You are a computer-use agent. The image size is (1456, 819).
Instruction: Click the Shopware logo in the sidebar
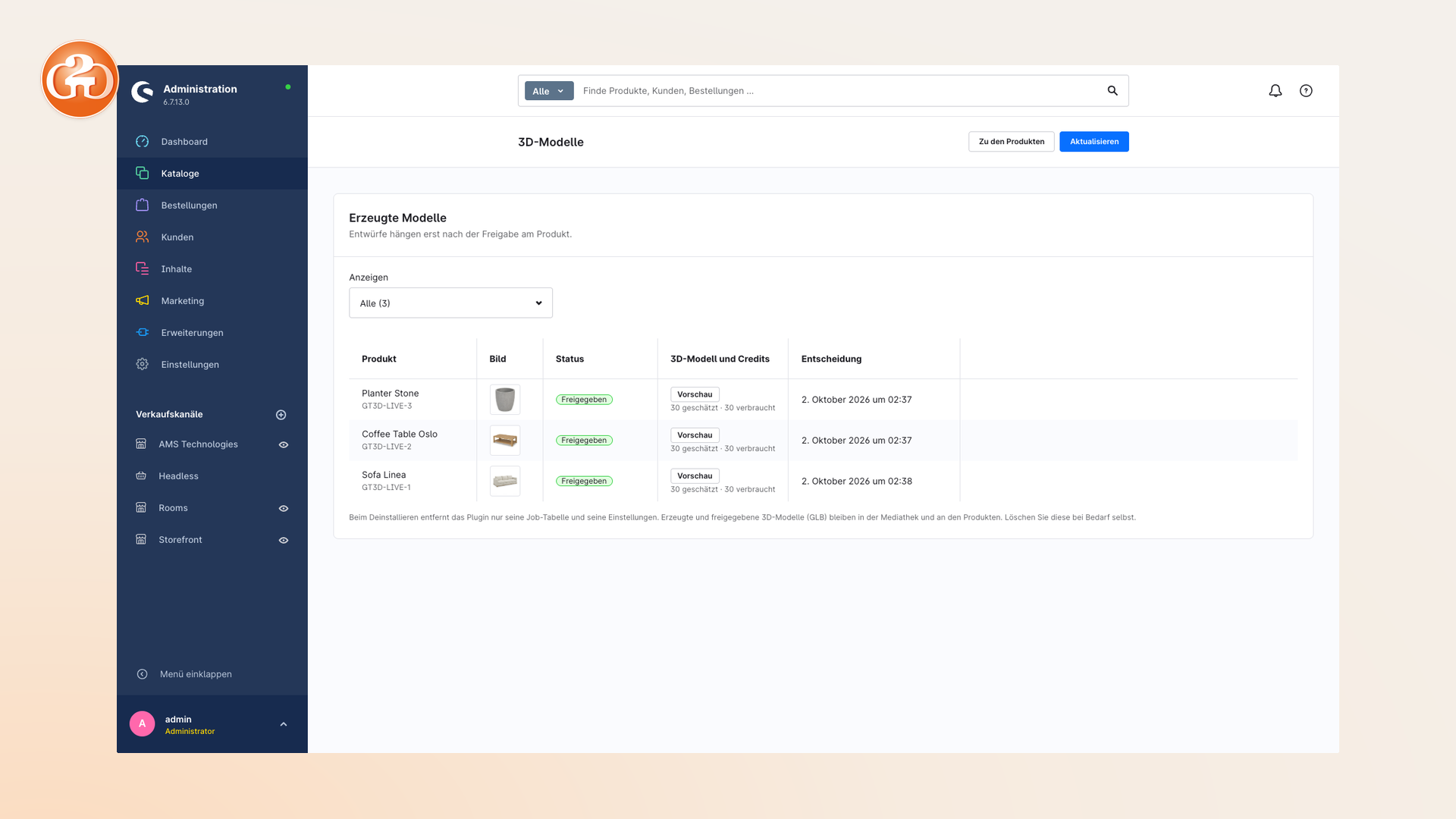coord(142,92)
